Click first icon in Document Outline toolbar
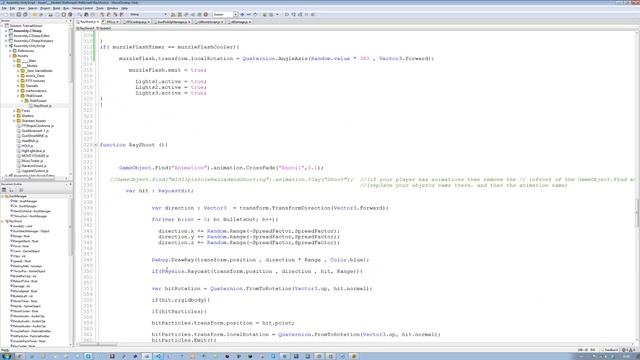This screenshot has width=640, height=360. coord(4,190)
